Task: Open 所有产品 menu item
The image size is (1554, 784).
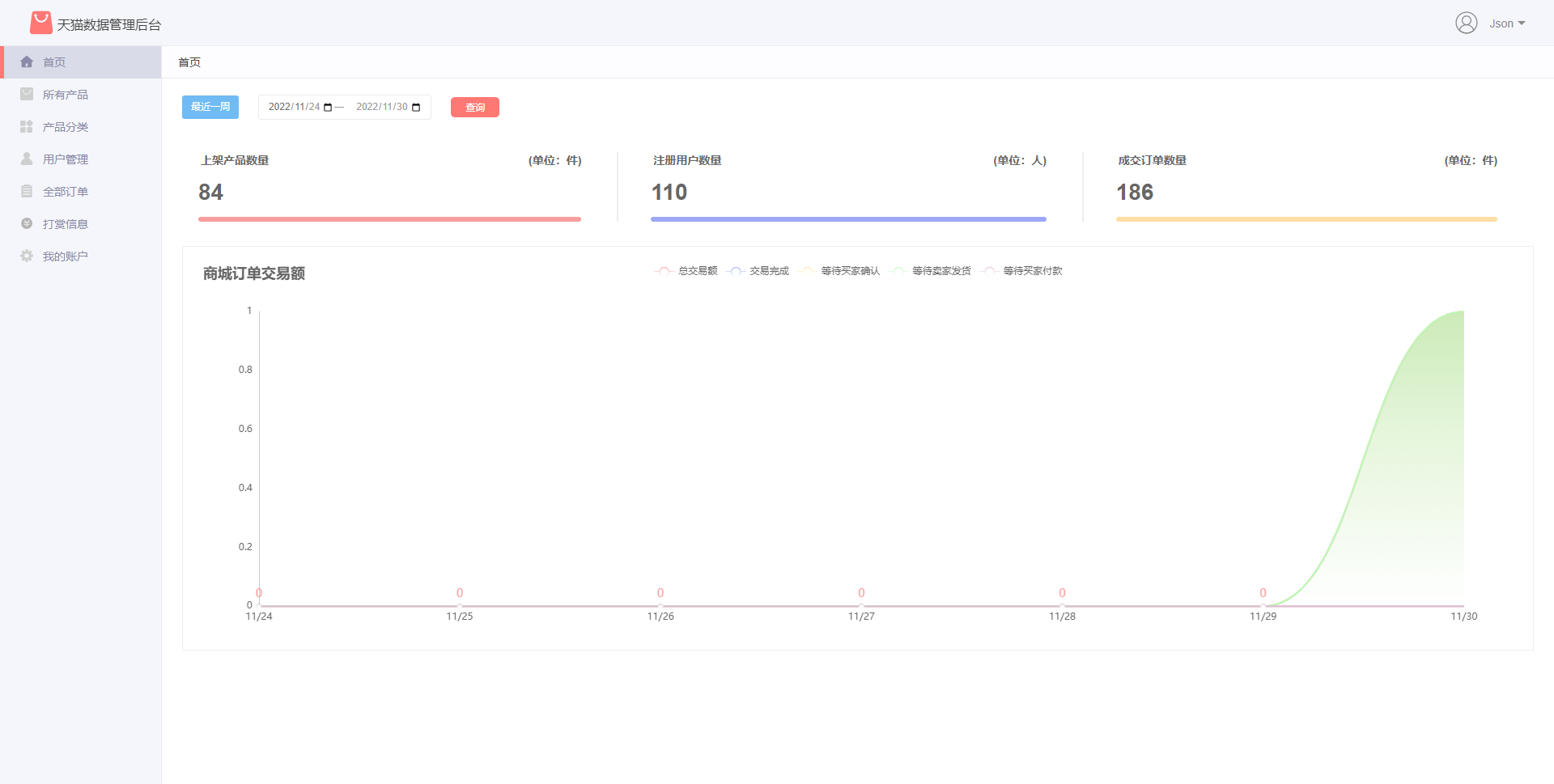Action: click(x=81, y=95)
